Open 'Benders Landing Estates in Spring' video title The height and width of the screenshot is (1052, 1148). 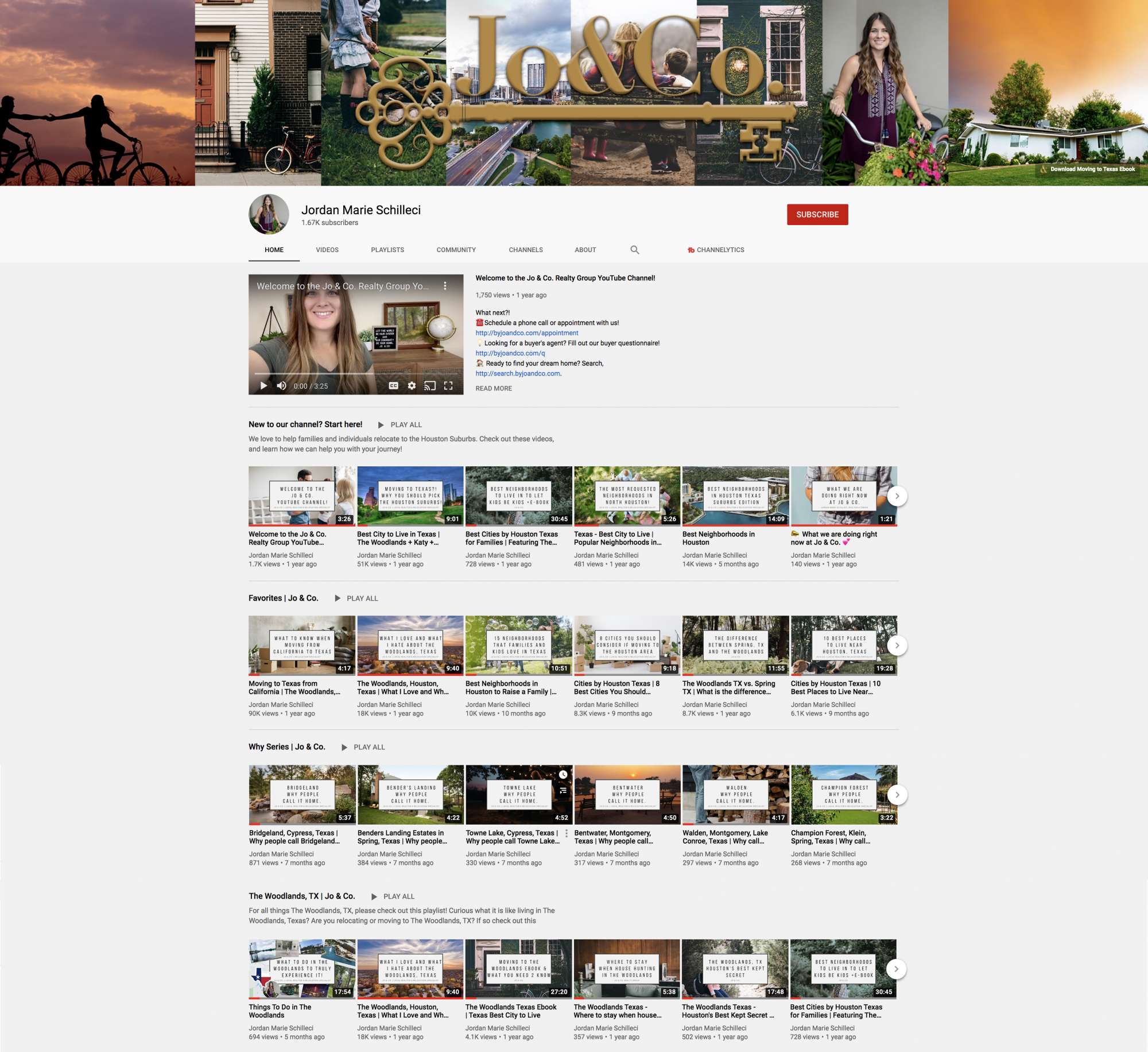point(402,837)
